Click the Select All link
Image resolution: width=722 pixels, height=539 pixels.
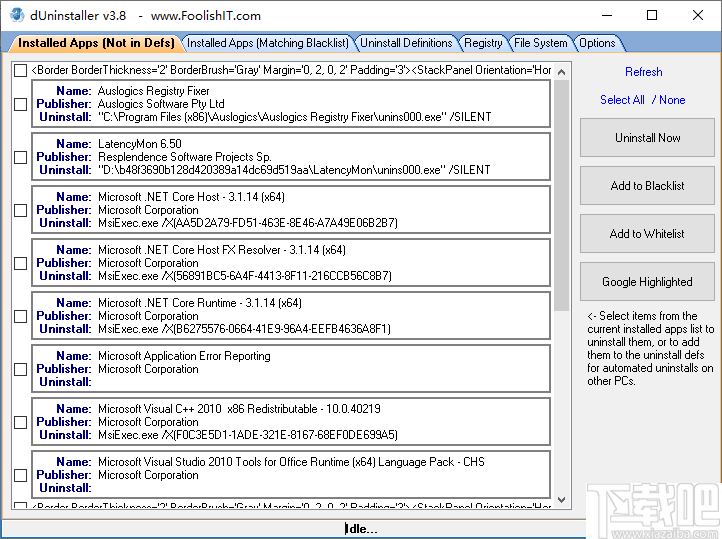pos(622,100)
